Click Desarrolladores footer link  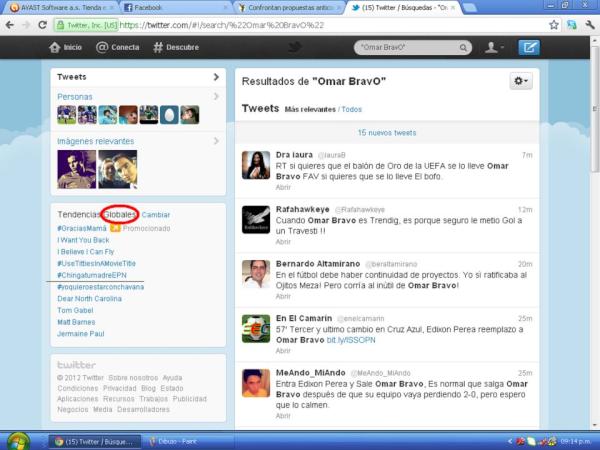pyautogui.click(x=143, y=409)
